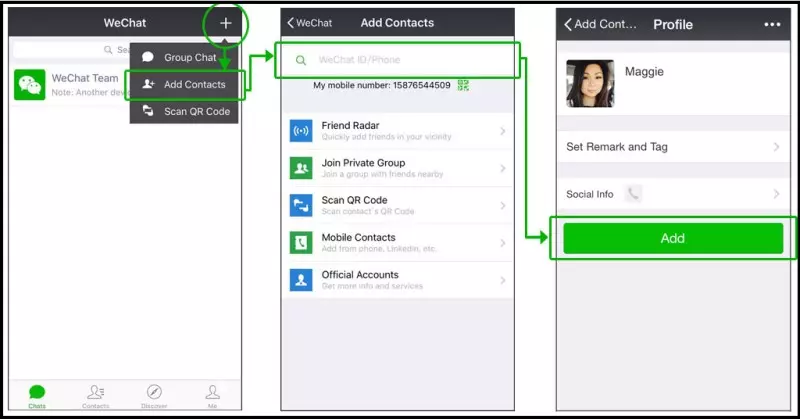Open the WeChat Team chat avatar

tap(30, 85)
